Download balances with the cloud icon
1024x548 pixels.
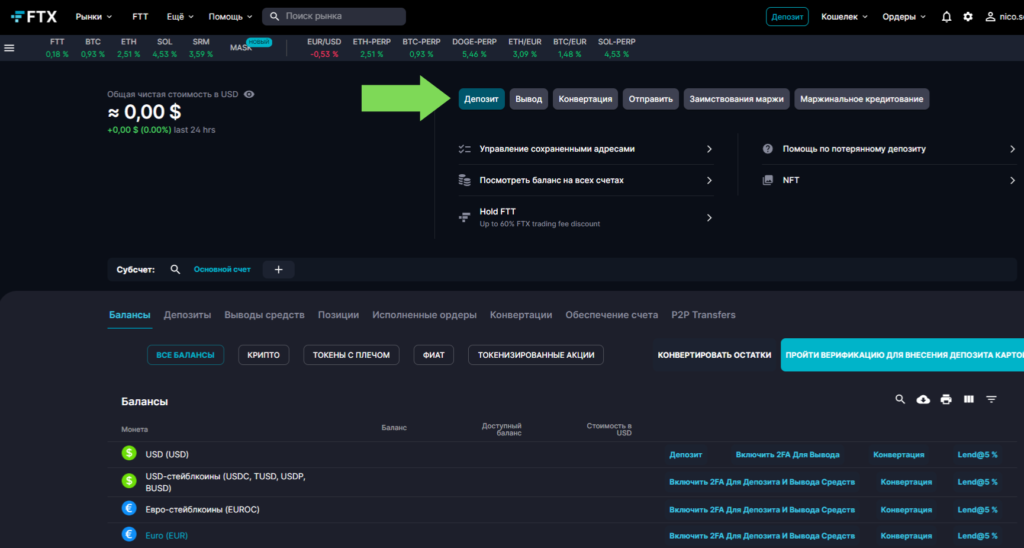(923, 399)
